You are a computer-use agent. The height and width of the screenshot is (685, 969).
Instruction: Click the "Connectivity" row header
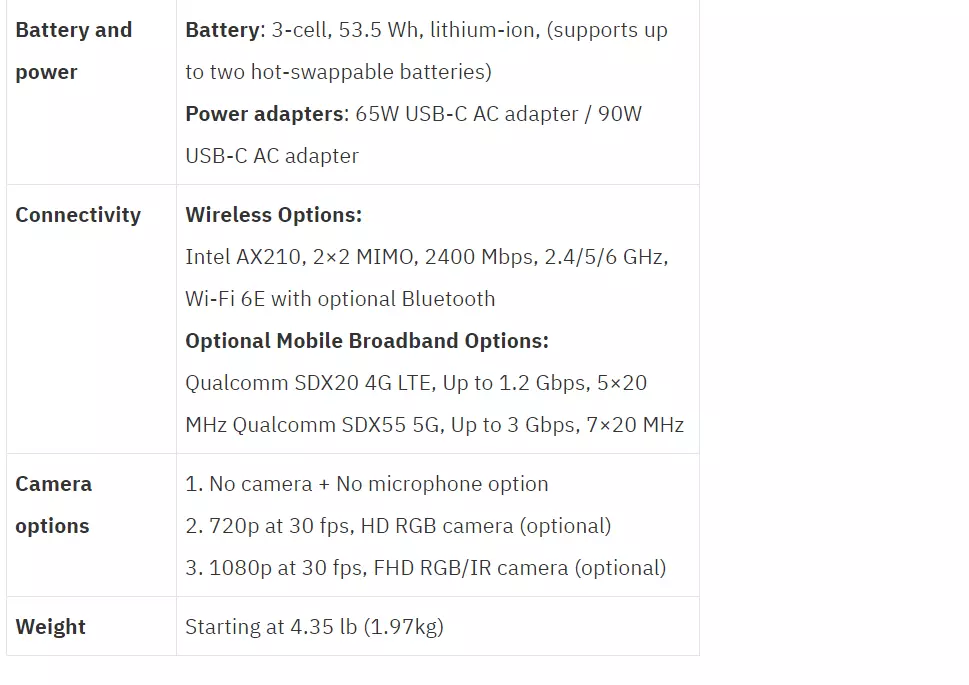pos(78,215)
